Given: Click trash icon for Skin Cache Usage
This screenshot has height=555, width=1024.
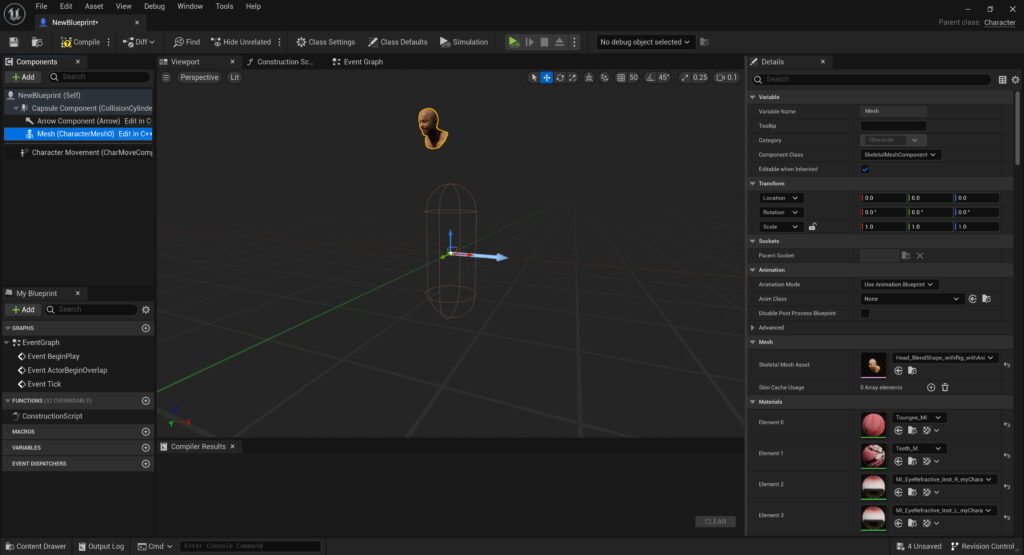Looking at the screenshot, I should [x=945, y=387].
